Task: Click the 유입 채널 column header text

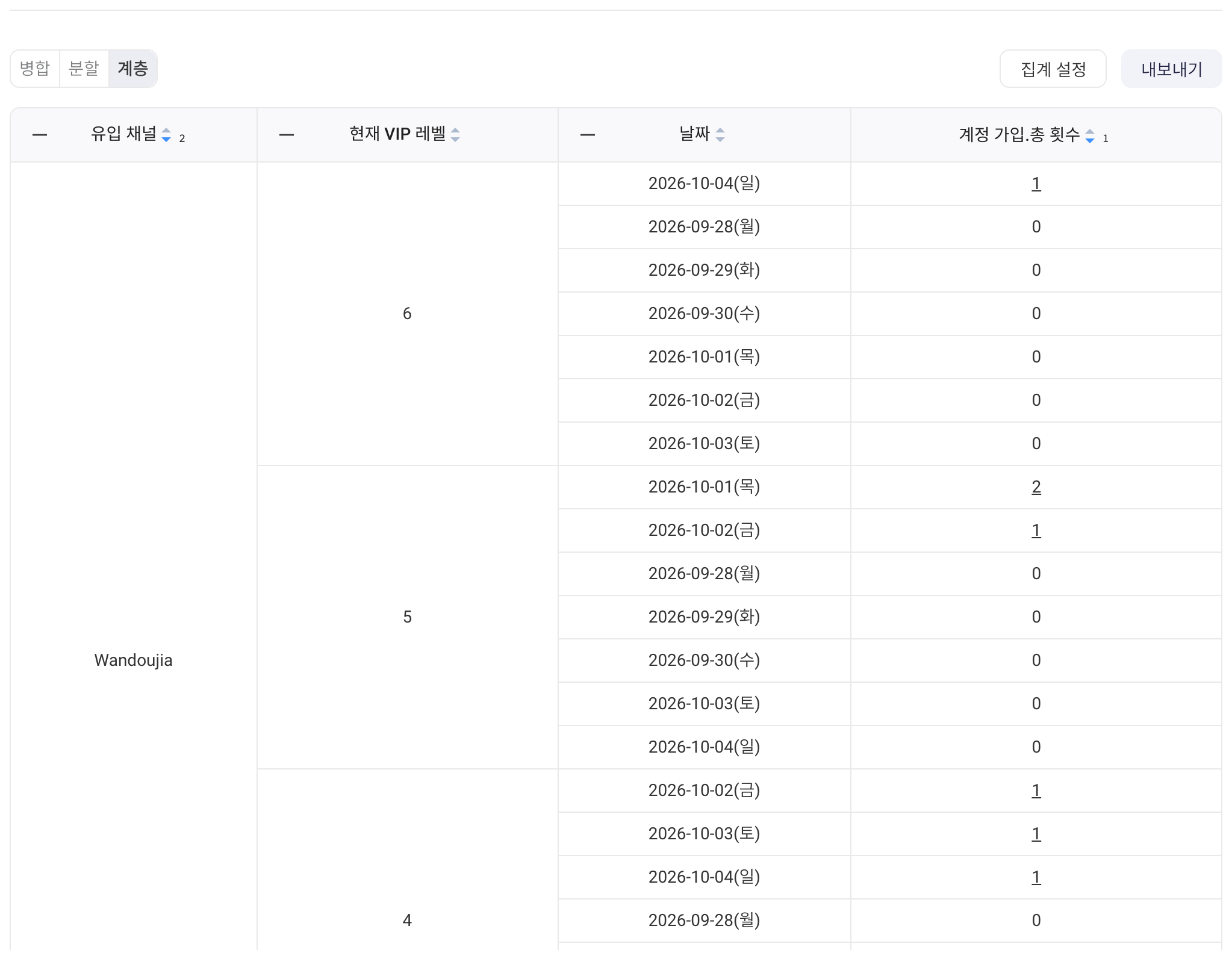Action: tap(123, 134)
